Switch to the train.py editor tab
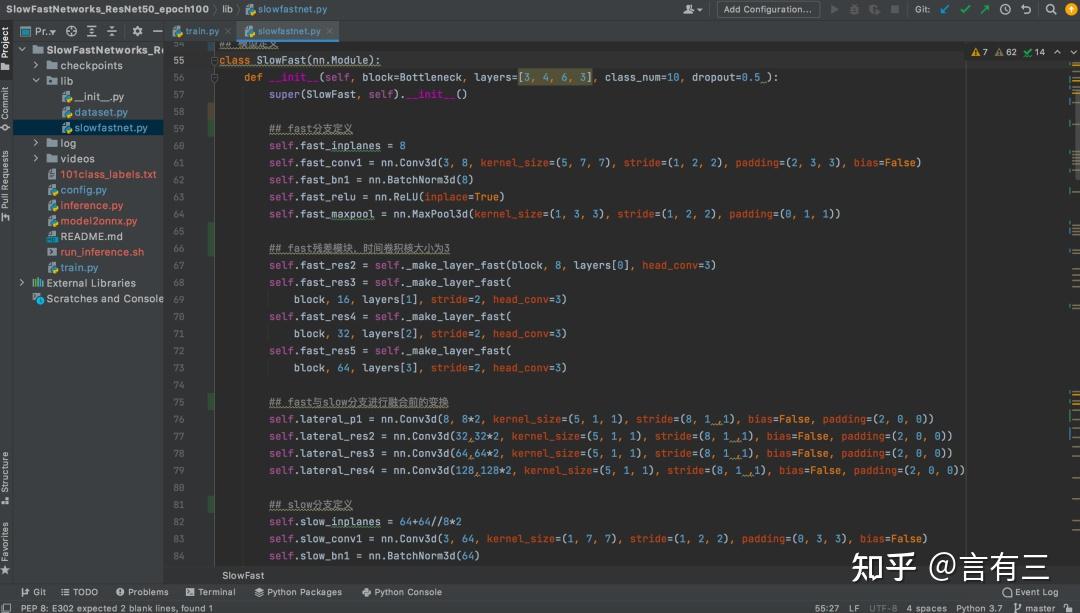This screenshot has width=1080, height=613. point(203,31)
